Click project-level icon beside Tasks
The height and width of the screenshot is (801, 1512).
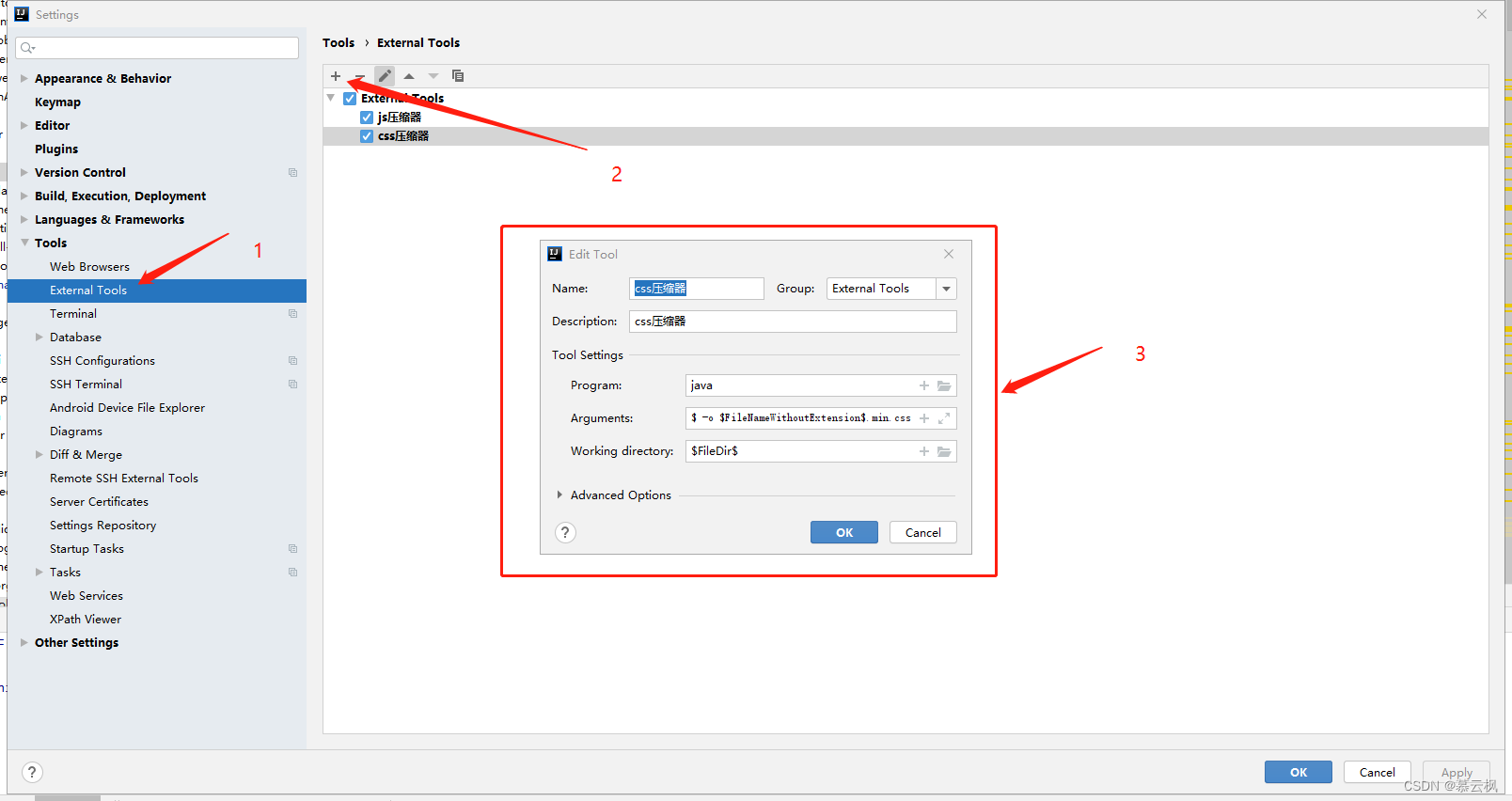(x=292, y=573)
